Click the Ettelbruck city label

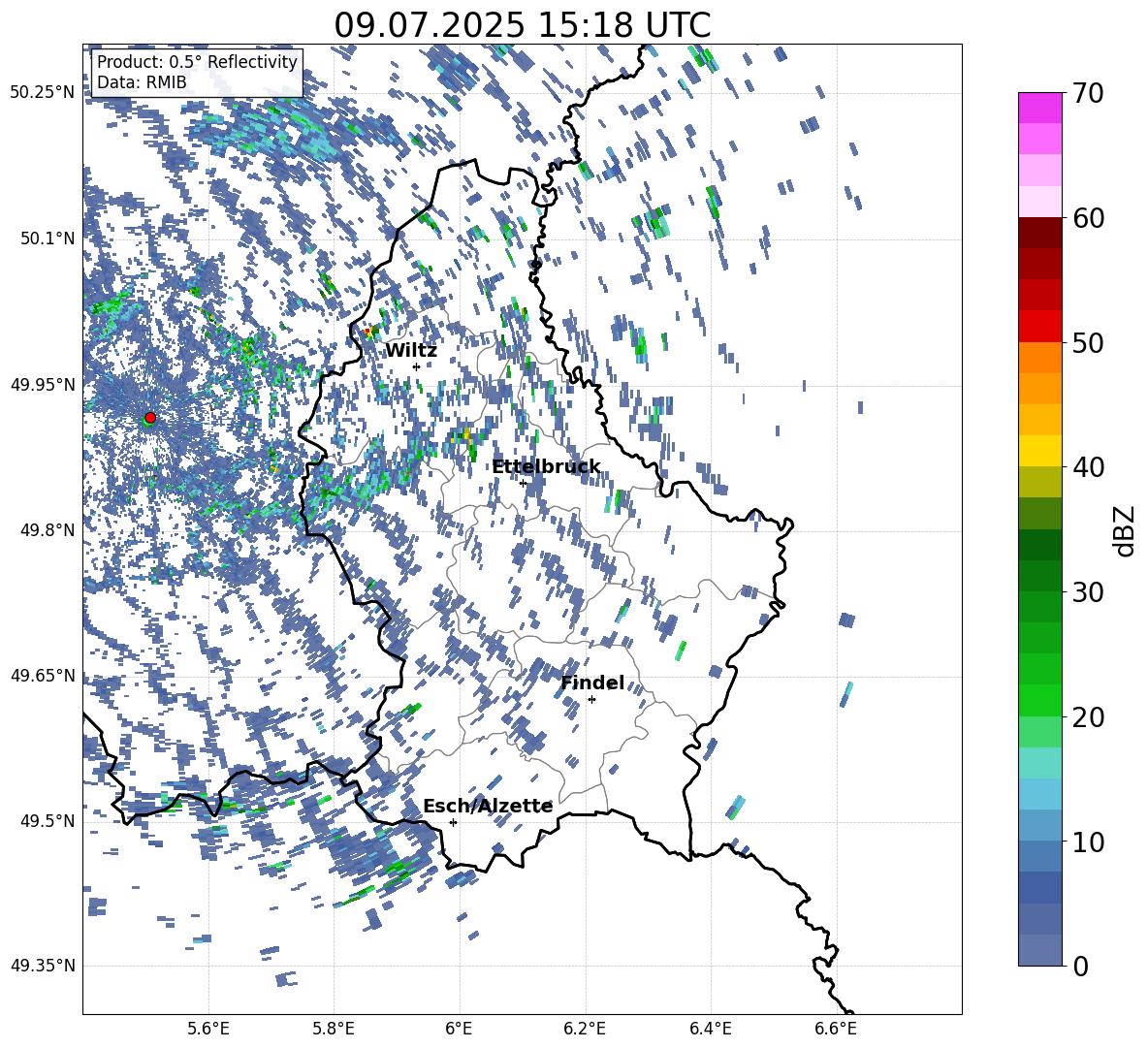(546, 467)
